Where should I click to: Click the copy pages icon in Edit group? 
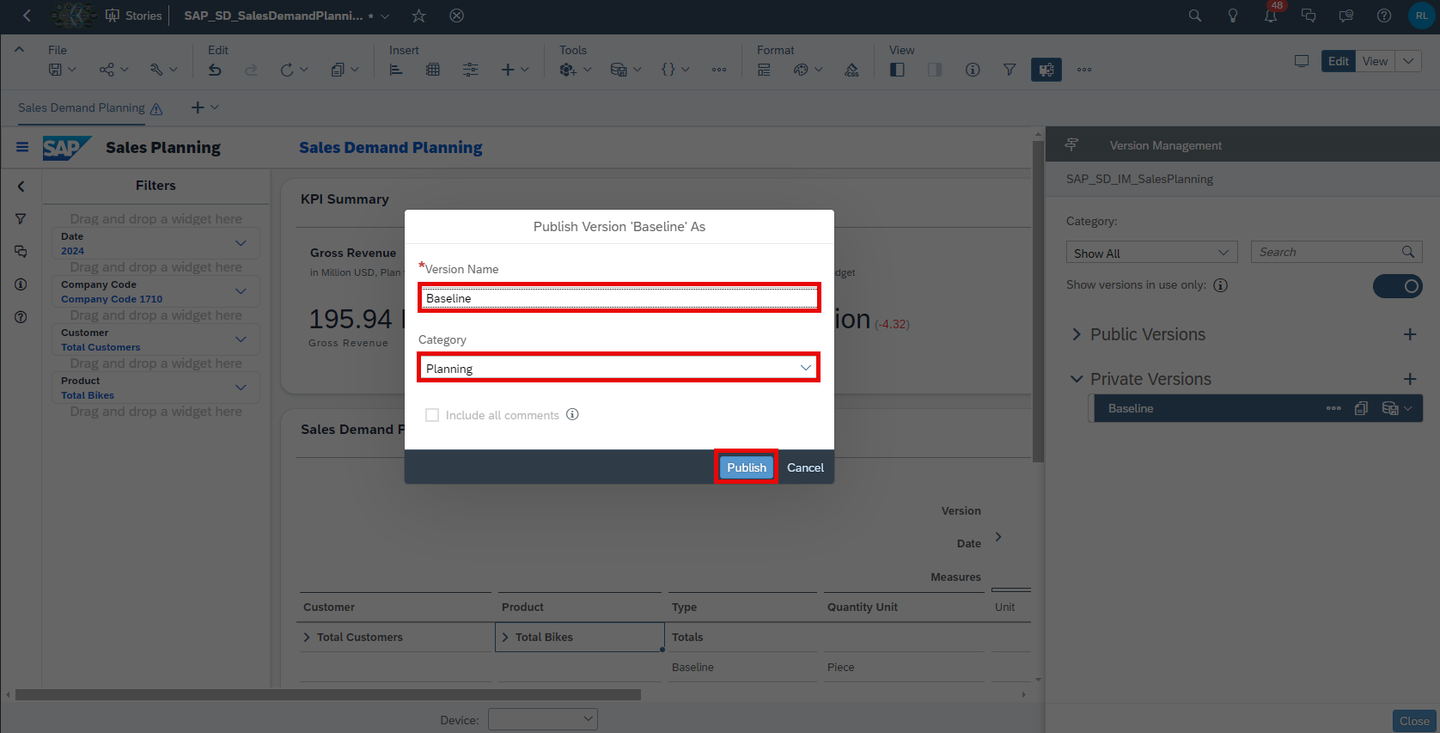click(x=338, y=70)
